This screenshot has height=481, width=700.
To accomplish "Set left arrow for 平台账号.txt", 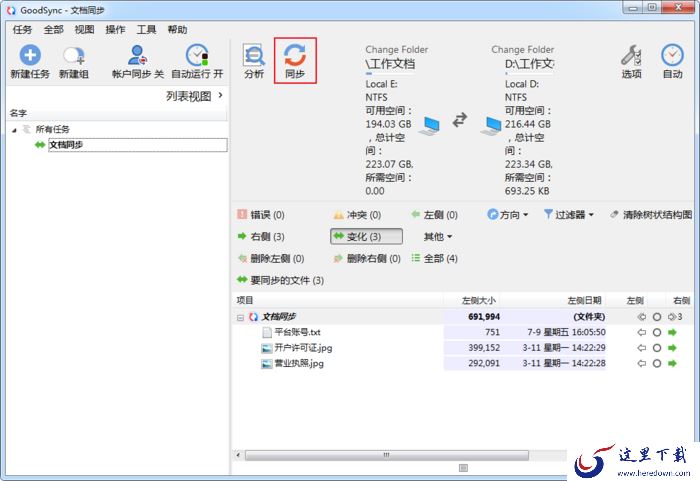I will (642, 332).
